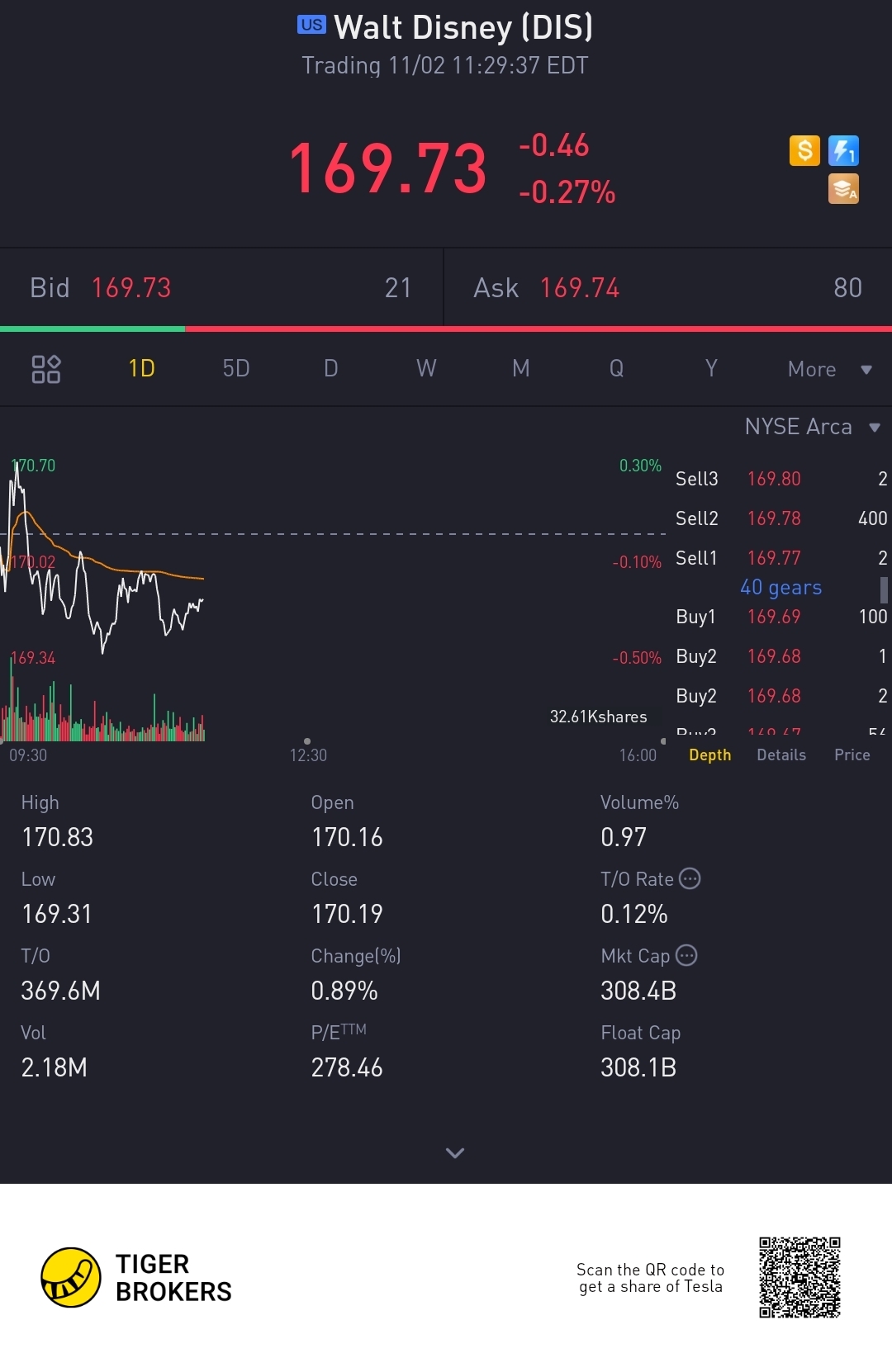Open the chart layout grid icon
The width and height of the screenshot is (892, 1372).
46,369
